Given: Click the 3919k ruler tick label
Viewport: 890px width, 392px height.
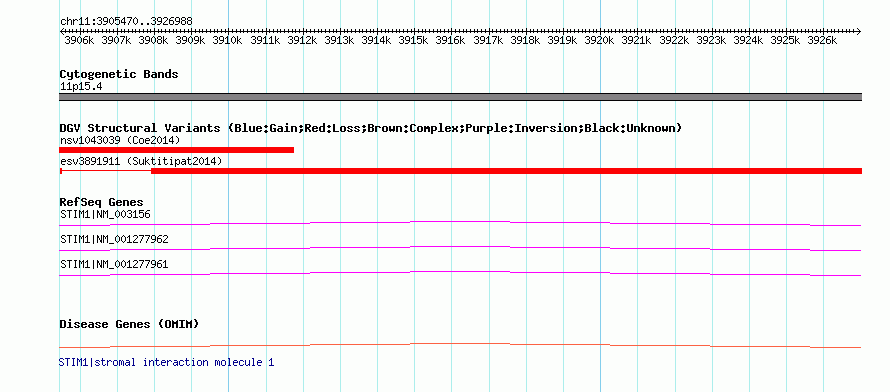Looking at the screenshot, I should click(x=563, y=40).
